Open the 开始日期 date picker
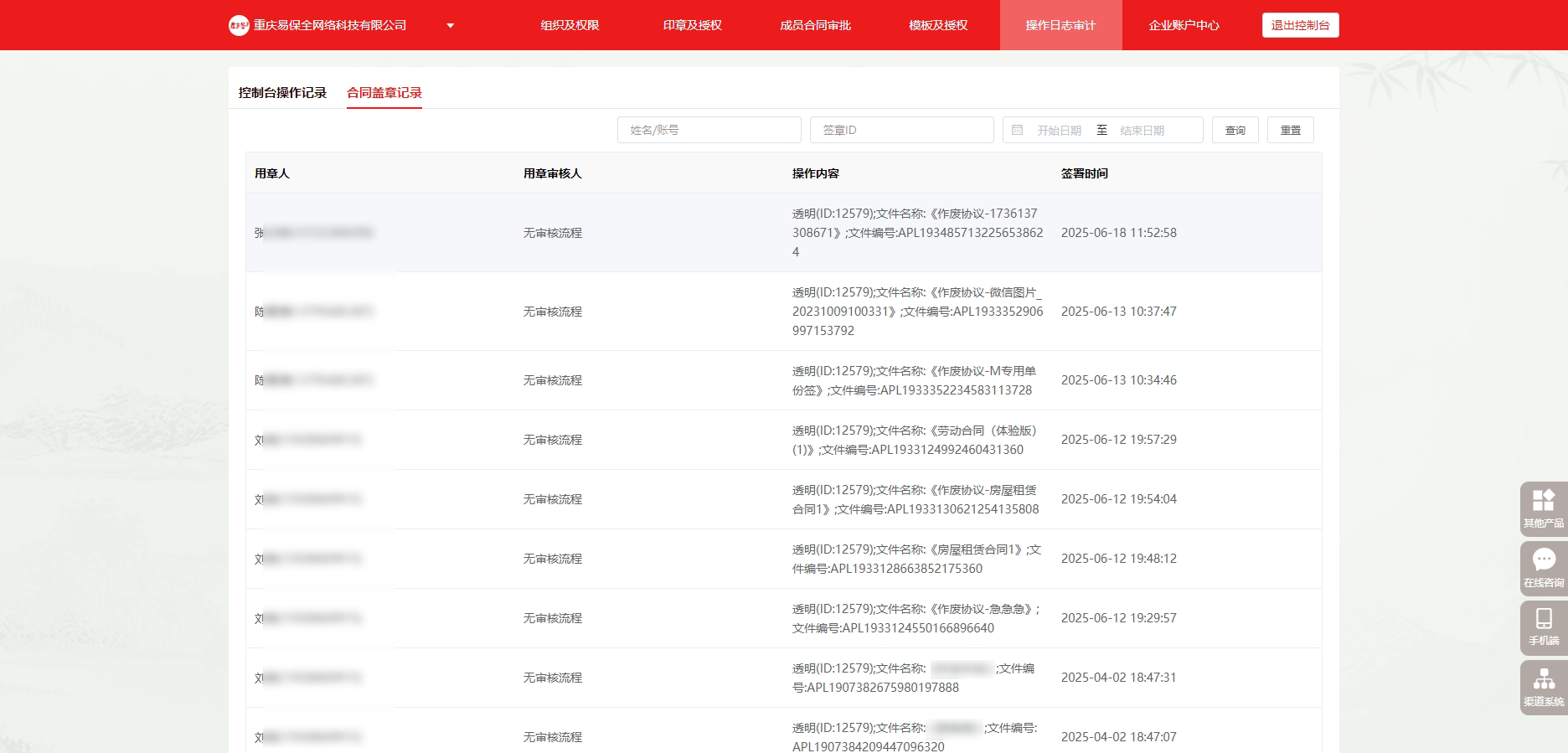 point(1059,131)
